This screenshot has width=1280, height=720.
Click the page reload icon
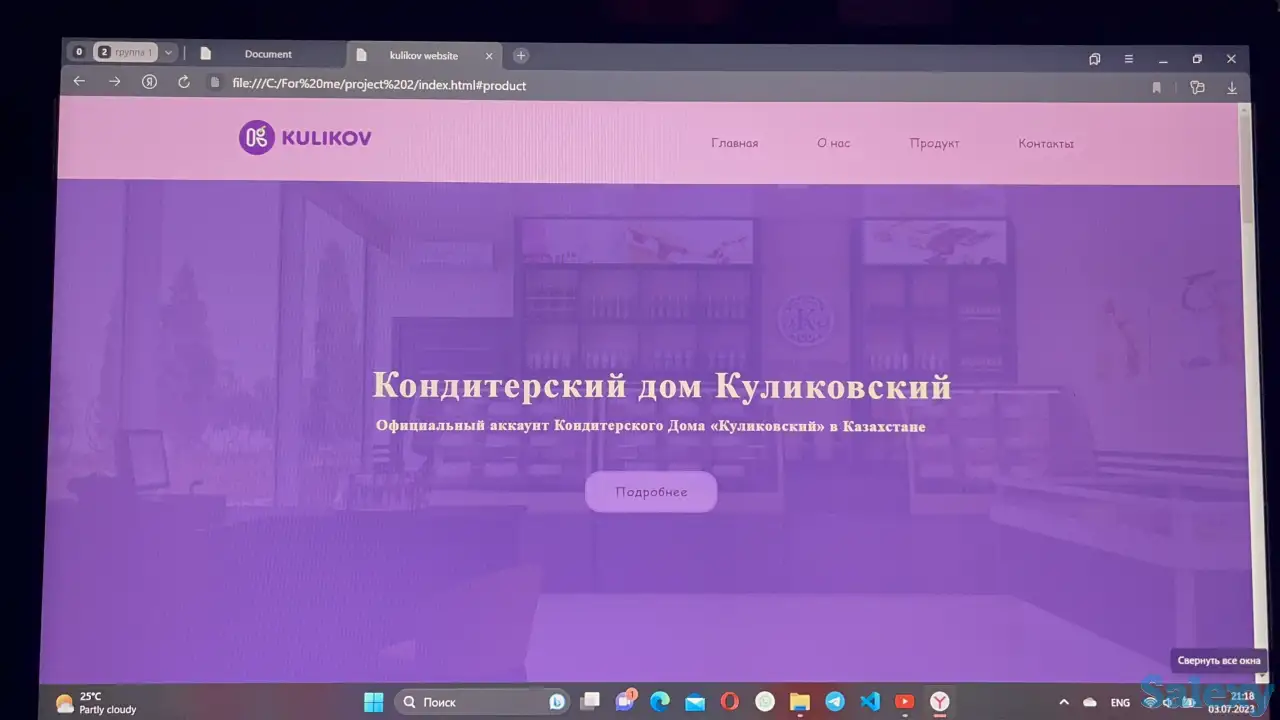point(183,84)
